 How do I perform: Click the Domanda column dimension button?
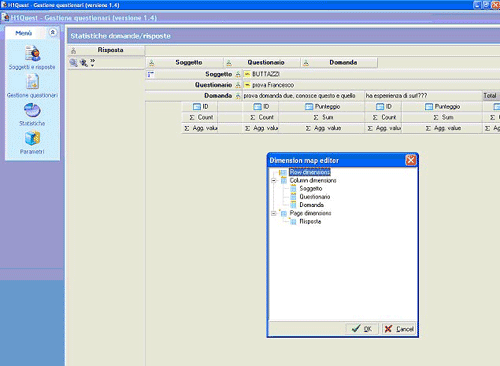pos(339,62)
